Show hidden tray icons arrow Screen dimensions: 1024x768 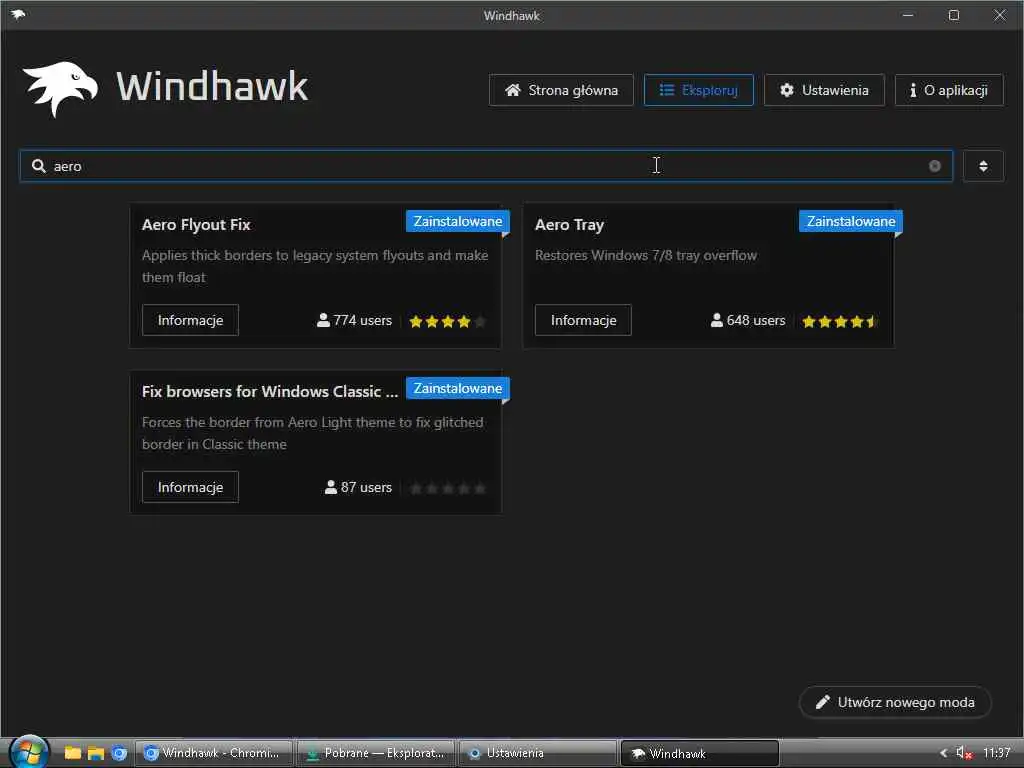943,753
